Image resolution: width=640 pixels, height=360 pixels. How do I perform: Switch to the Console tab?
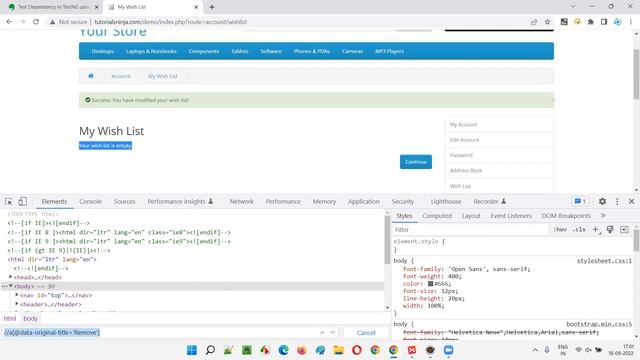(x=90, y=202)
